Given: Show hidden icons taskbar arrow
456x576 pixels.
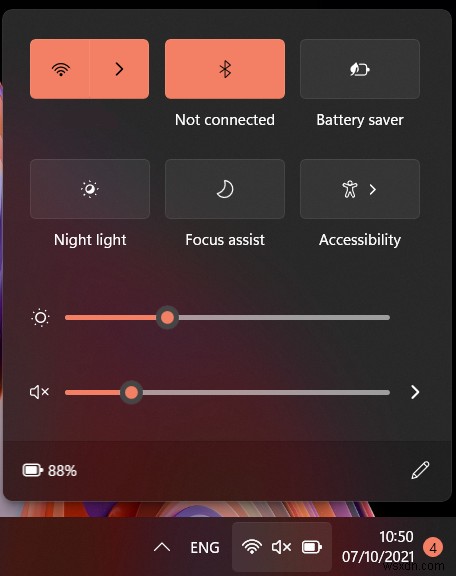Looking at the screenshot, I should [x=162, y=547].
